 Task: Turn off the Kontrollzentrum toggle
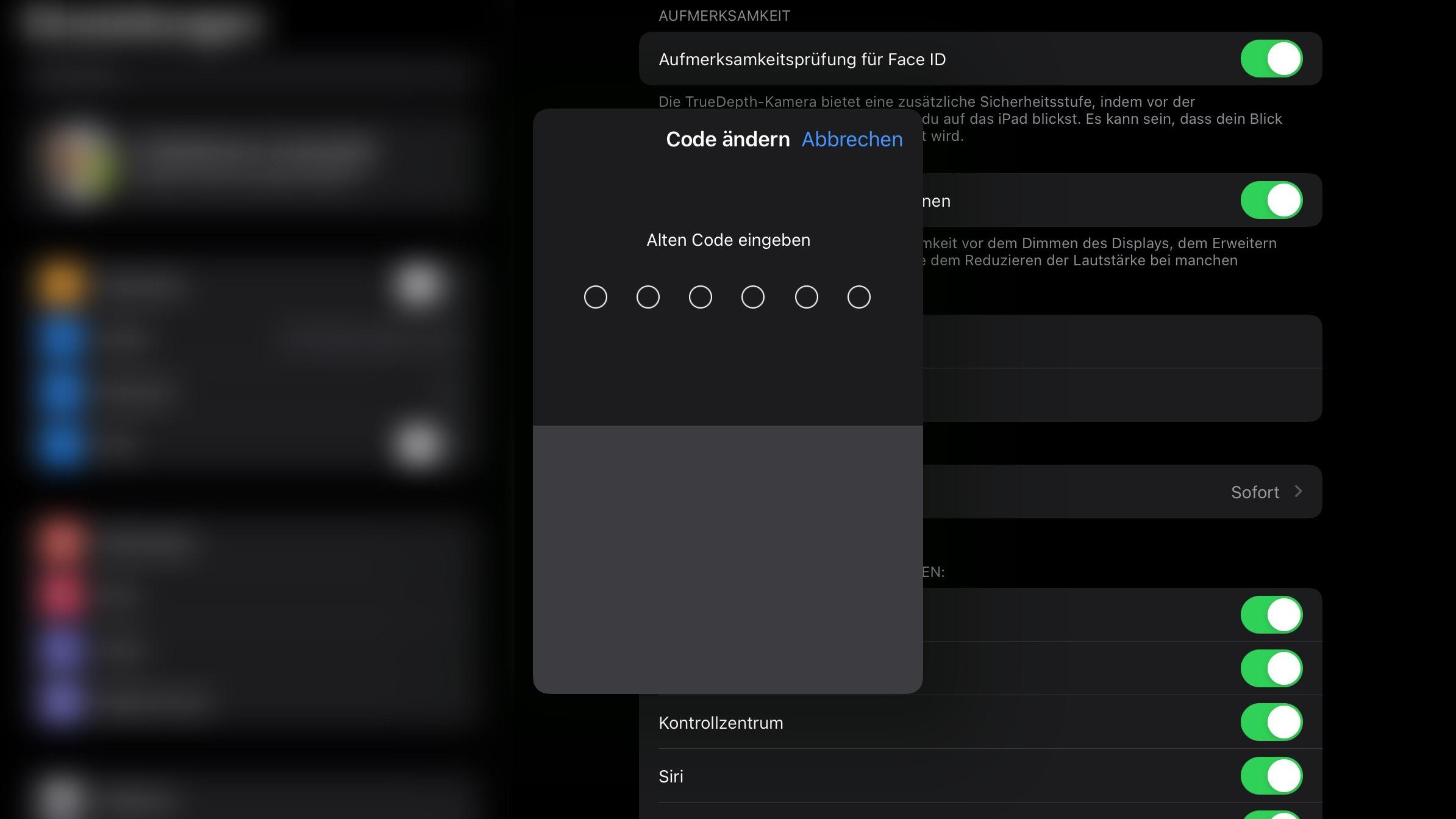1271,723
